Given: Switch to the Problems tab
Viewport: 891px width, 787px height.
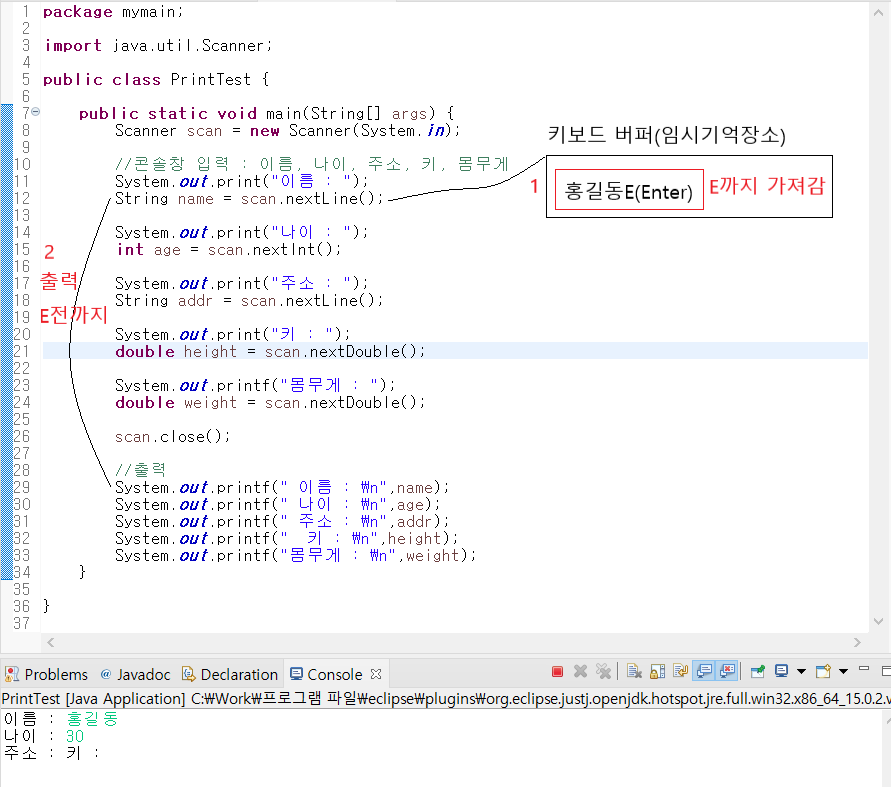Looking at the screenshot, I should 46,674.
